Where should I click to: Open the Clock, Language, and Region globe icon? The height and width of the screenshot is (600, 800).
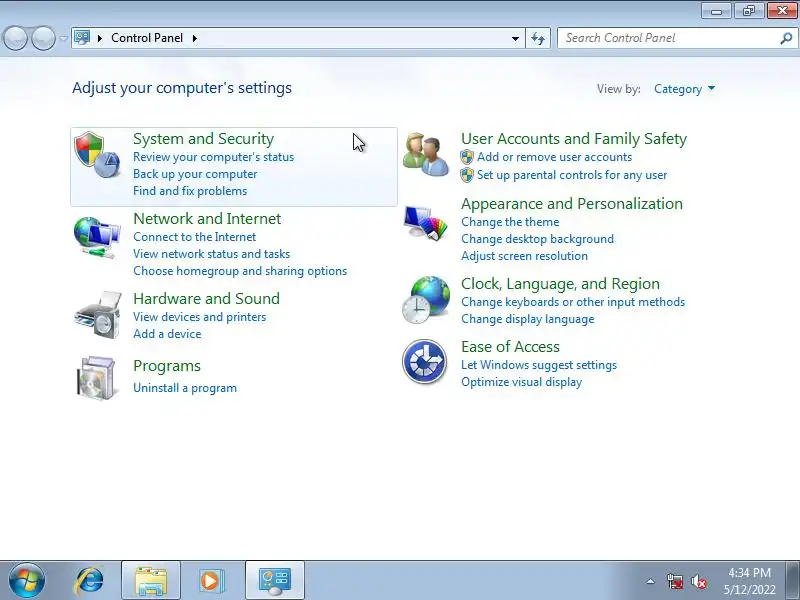pos(426,300)
